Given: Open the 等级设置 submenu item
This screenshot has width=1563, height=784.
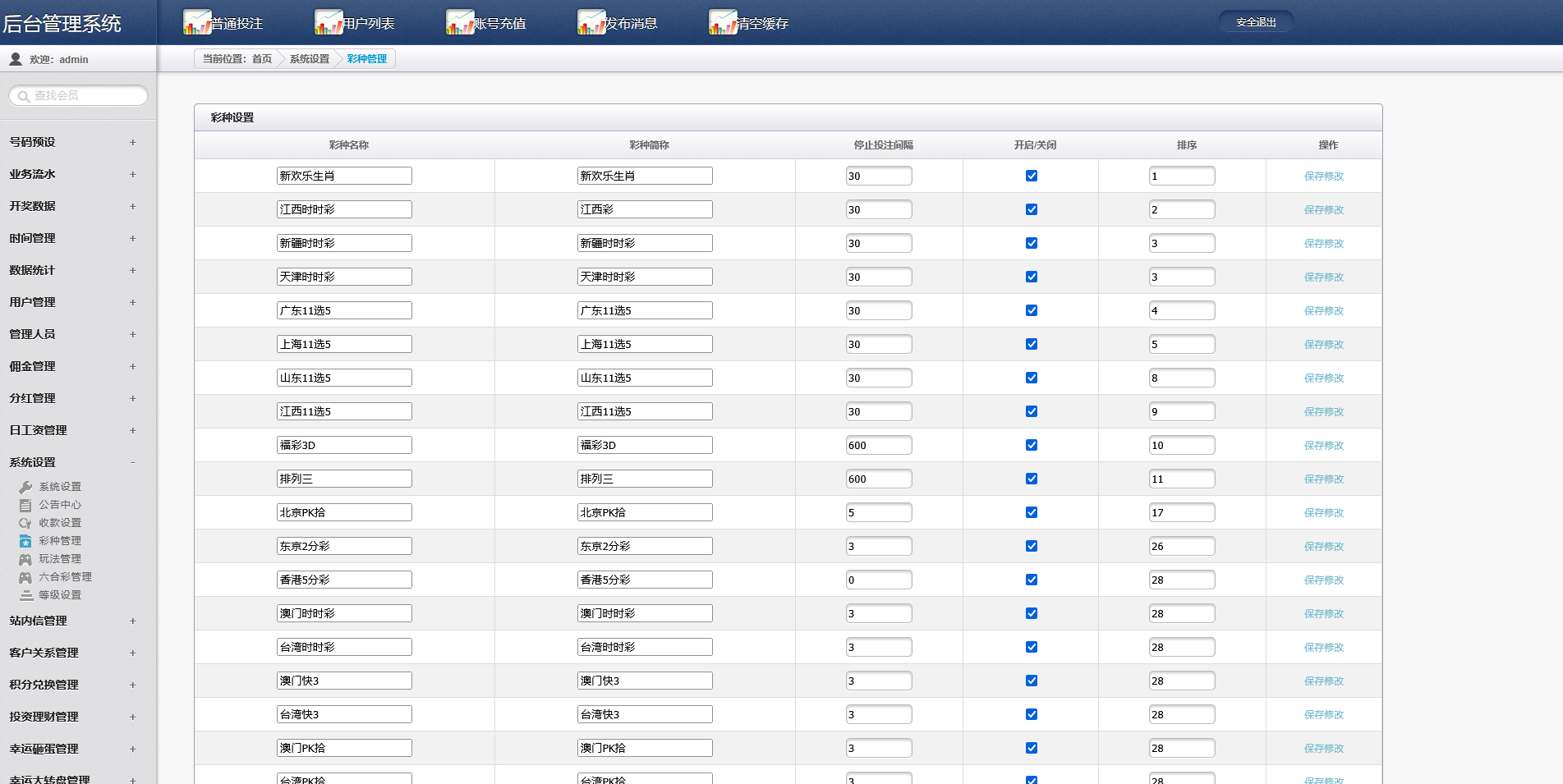Looking at the screenshot, I should [60, 595].
